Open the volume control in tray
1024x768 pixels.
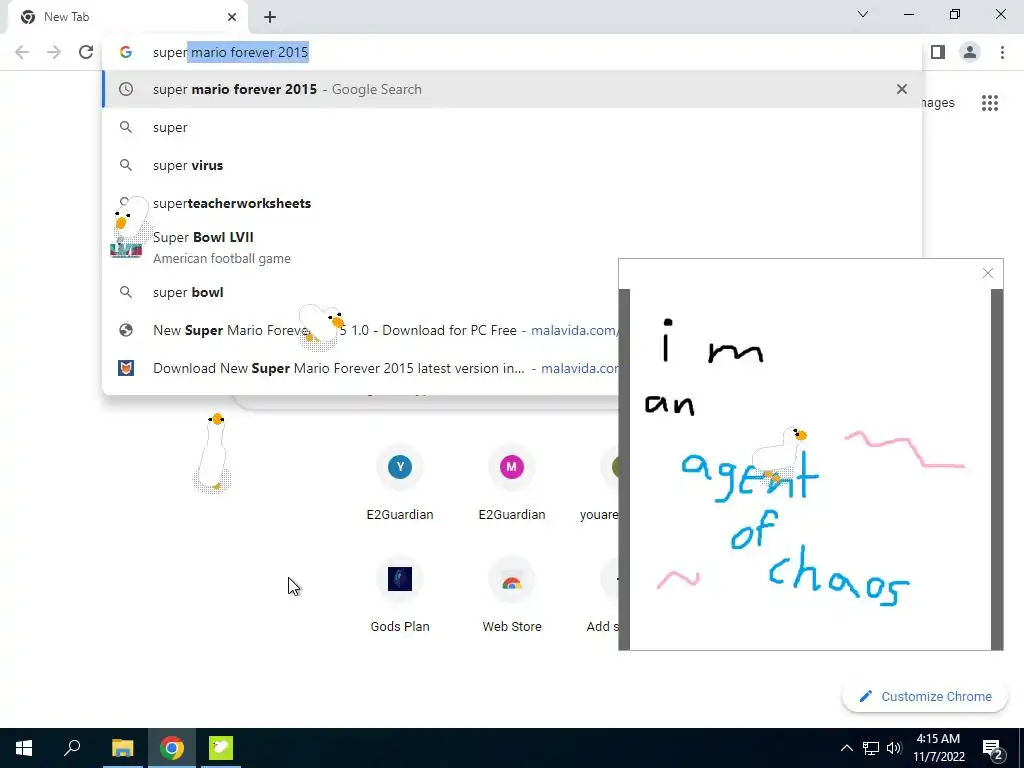[894, 748]
